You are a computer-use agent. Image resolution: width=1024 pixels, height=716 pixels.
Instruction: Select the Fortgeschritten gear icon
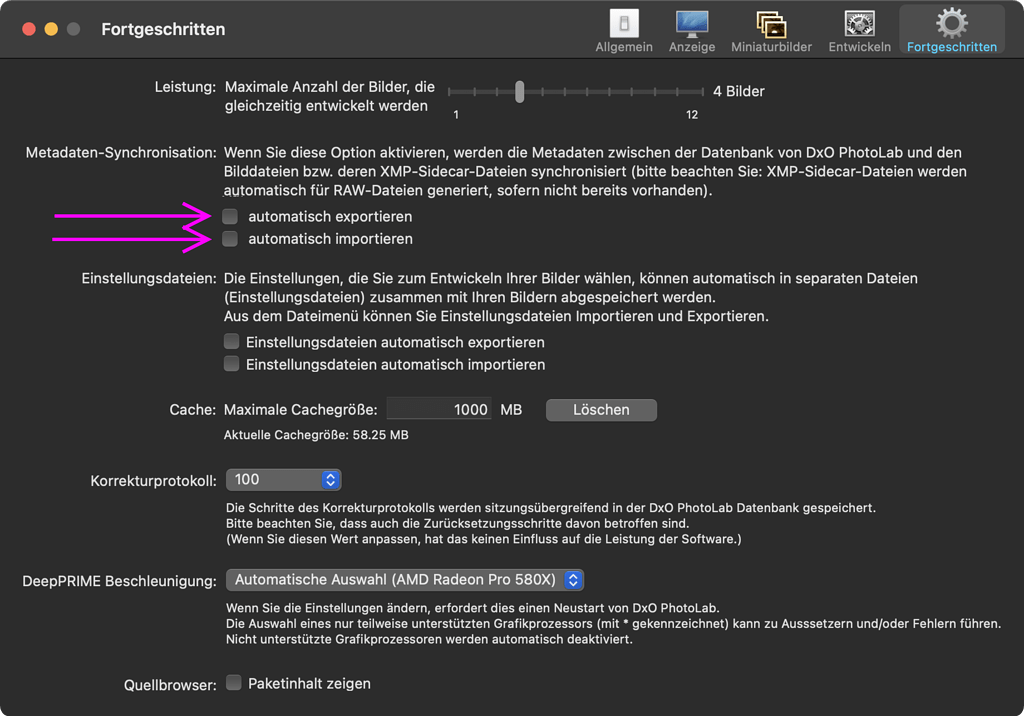(x=952, y=31)
